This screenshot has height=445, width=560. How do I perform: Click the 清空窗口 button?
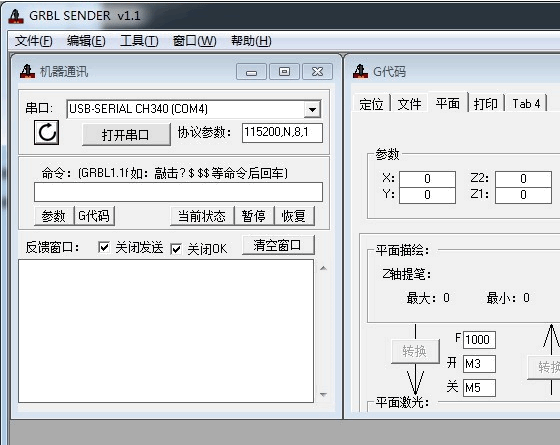pos(278,245)
